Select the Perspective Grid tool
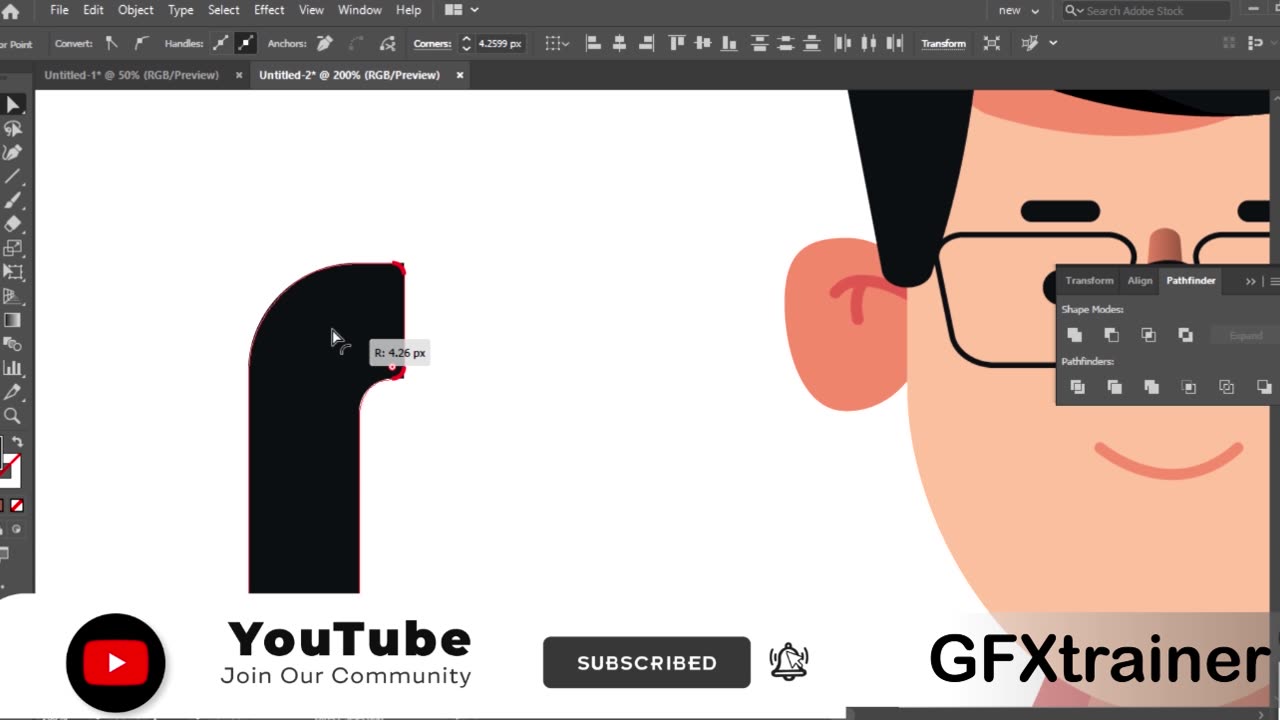Screen dimensions: 1280x720 coord(13,296)
